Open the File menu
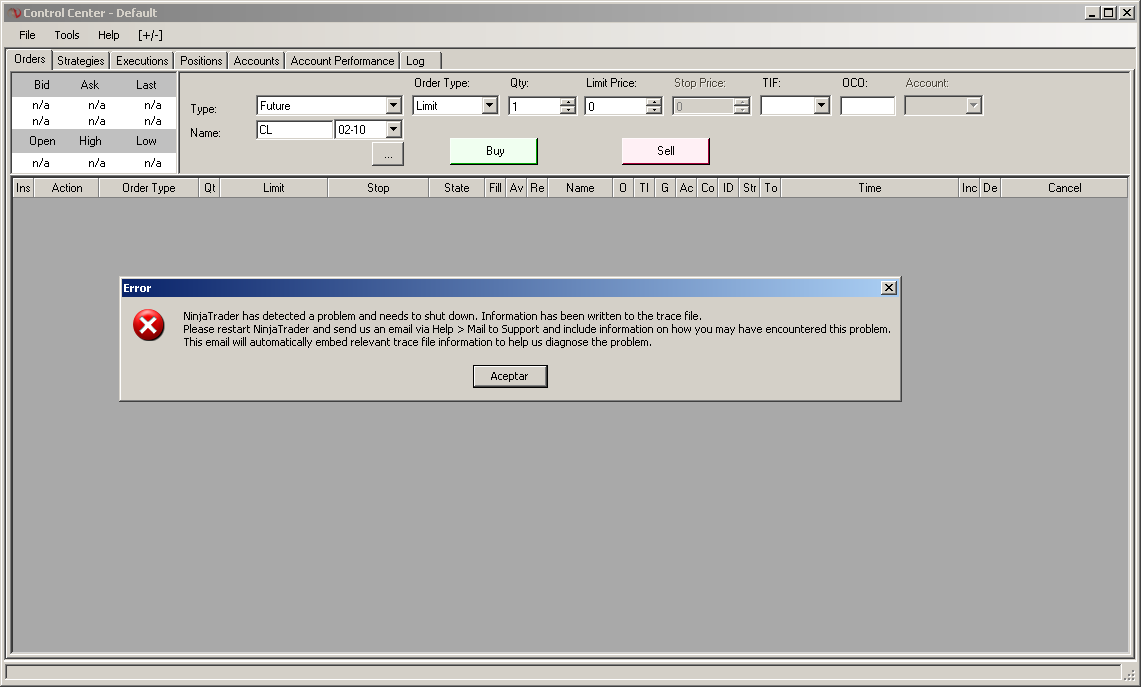Image resolution: width=1141 pixels, height=687 pixels. (x=27, y=35)
